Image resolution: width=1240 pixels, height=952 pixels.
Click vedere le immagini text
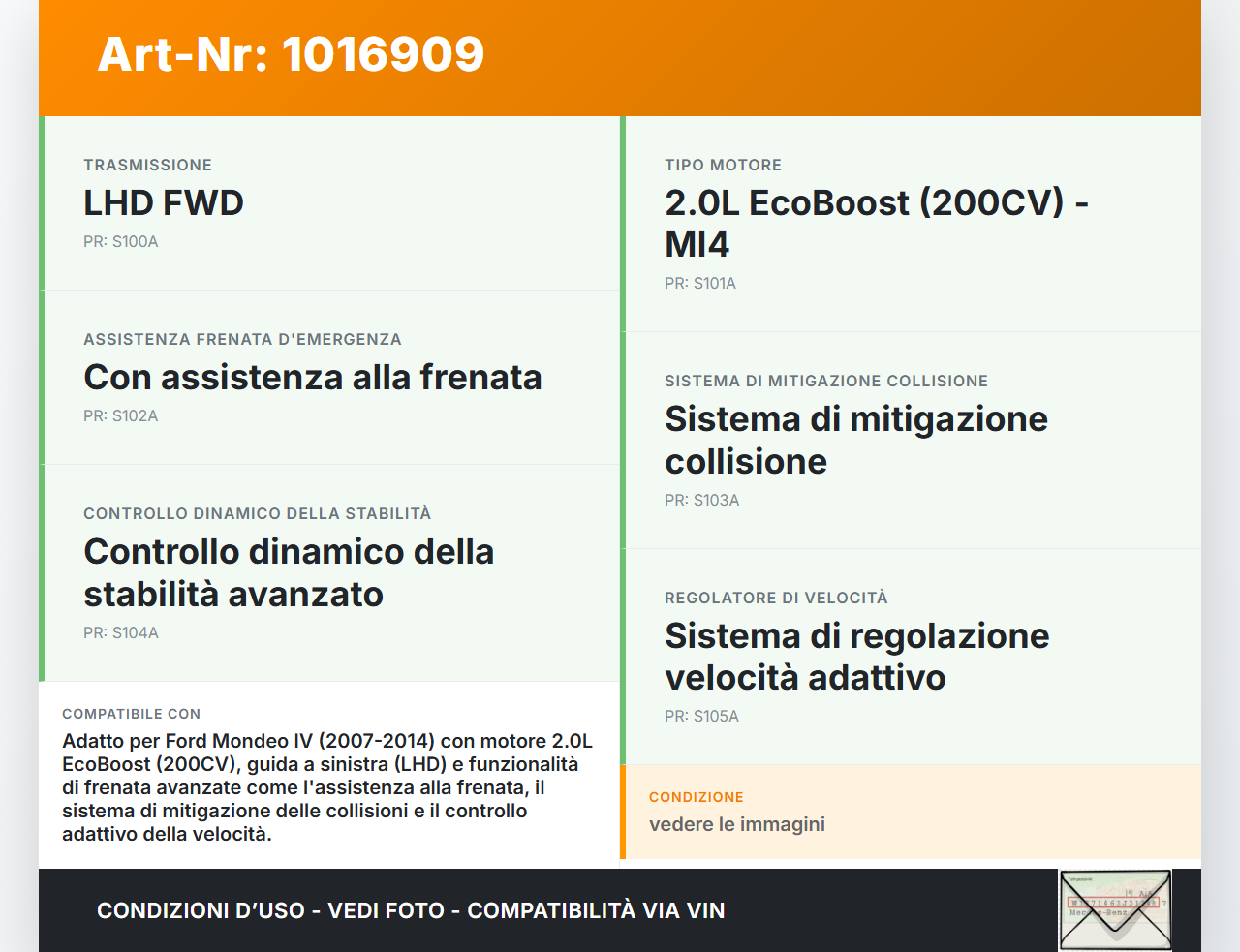pos(737,824)
